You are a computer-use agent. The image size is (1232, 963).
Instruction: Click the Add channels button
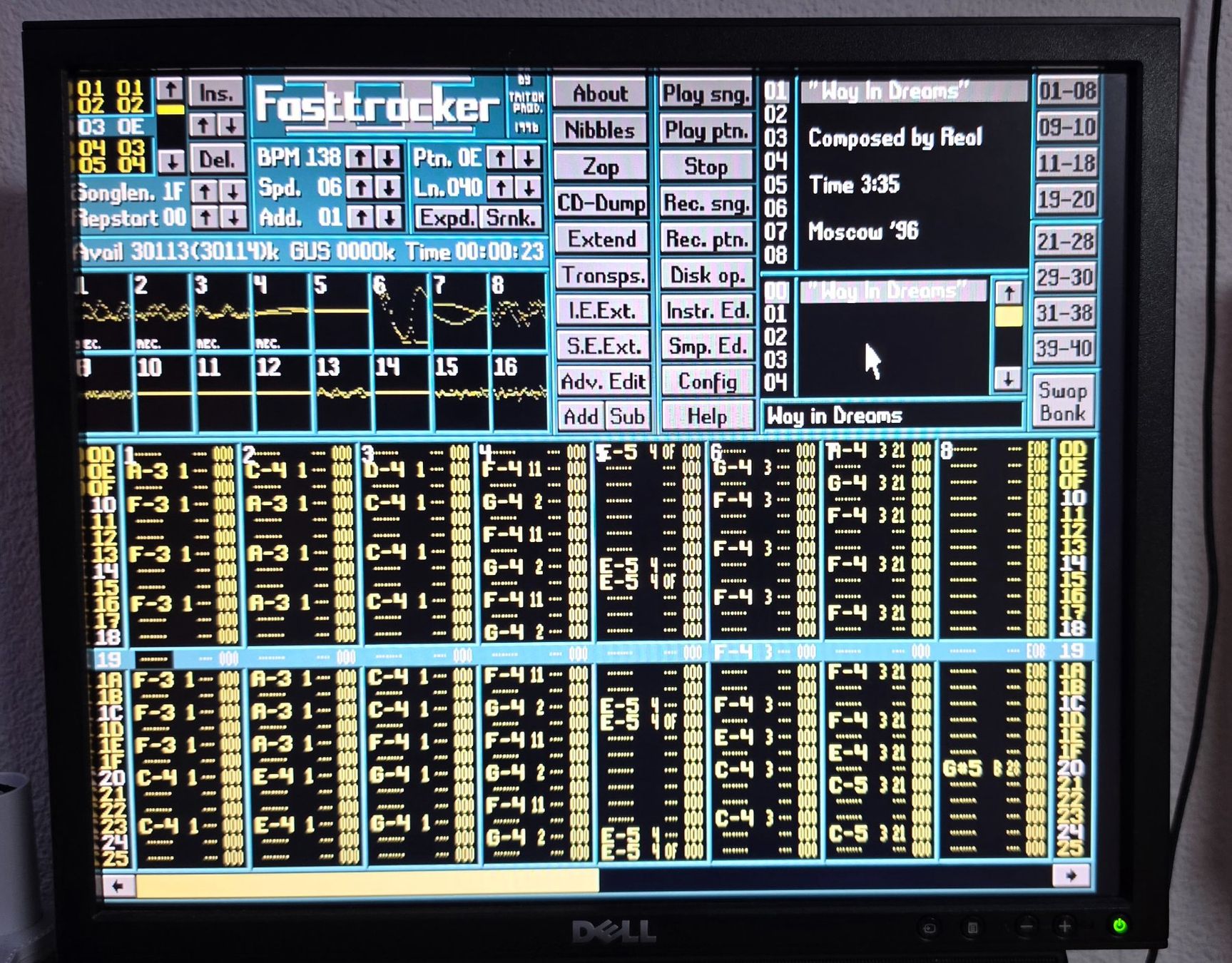click(x=581, y=416)
